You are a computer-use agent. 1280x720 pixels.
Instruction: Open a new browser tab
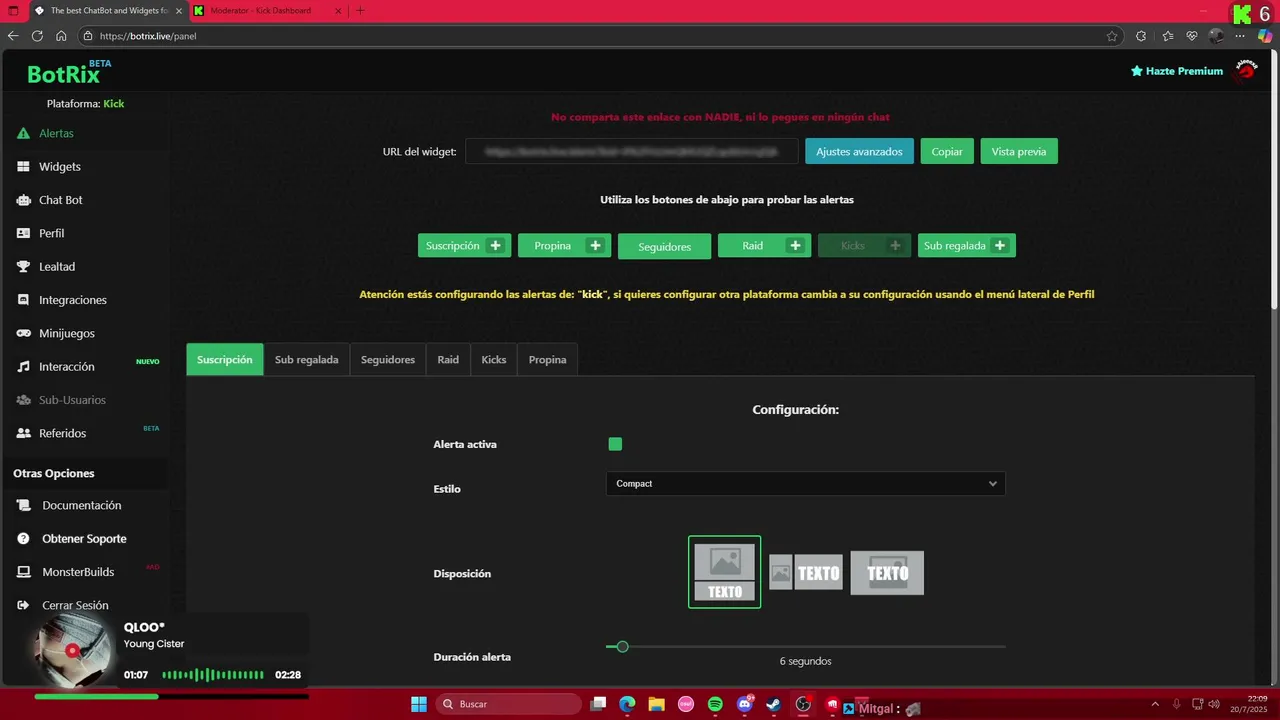click(360, 10)
